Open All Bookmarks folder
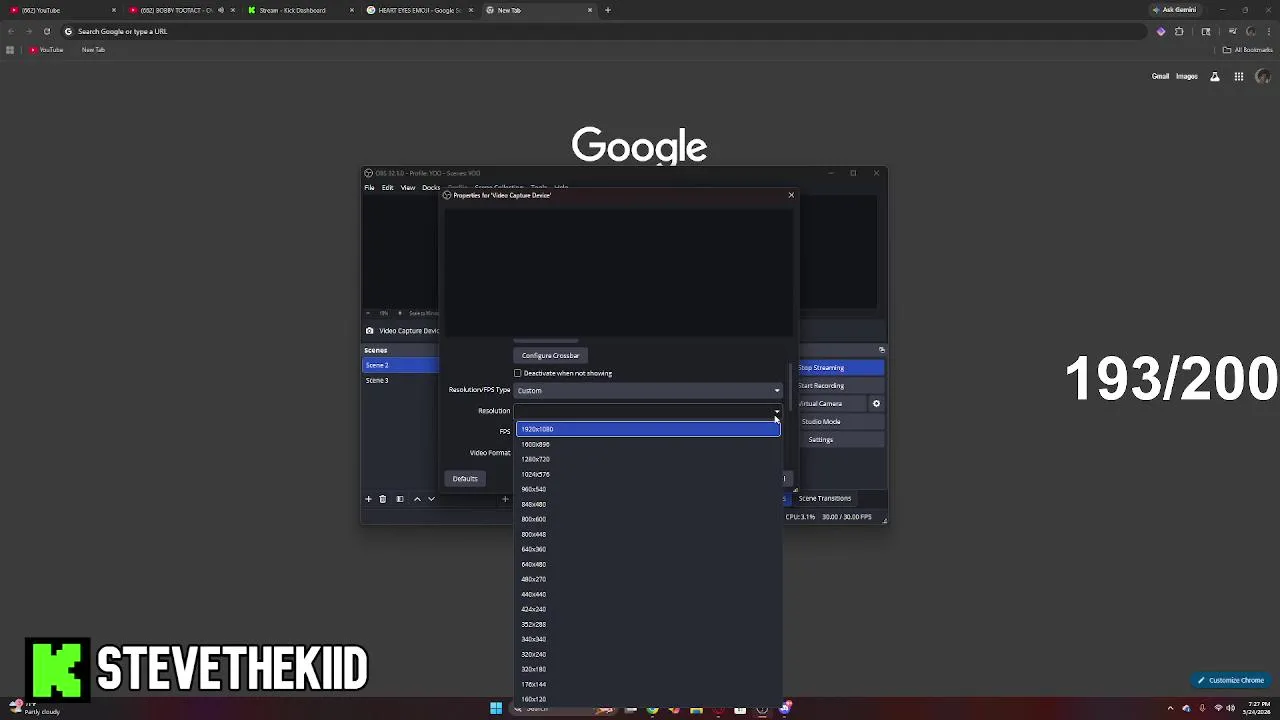This screenshot has height=720, width=1280. click(x=1249, y=50)
